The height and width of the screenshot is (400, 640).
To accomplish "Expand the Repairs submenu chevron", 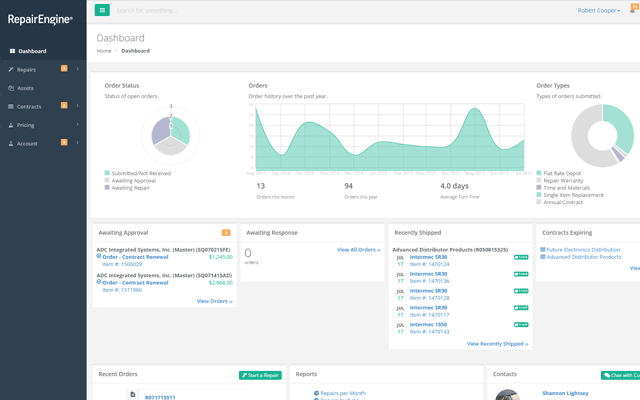I will 78,69.
